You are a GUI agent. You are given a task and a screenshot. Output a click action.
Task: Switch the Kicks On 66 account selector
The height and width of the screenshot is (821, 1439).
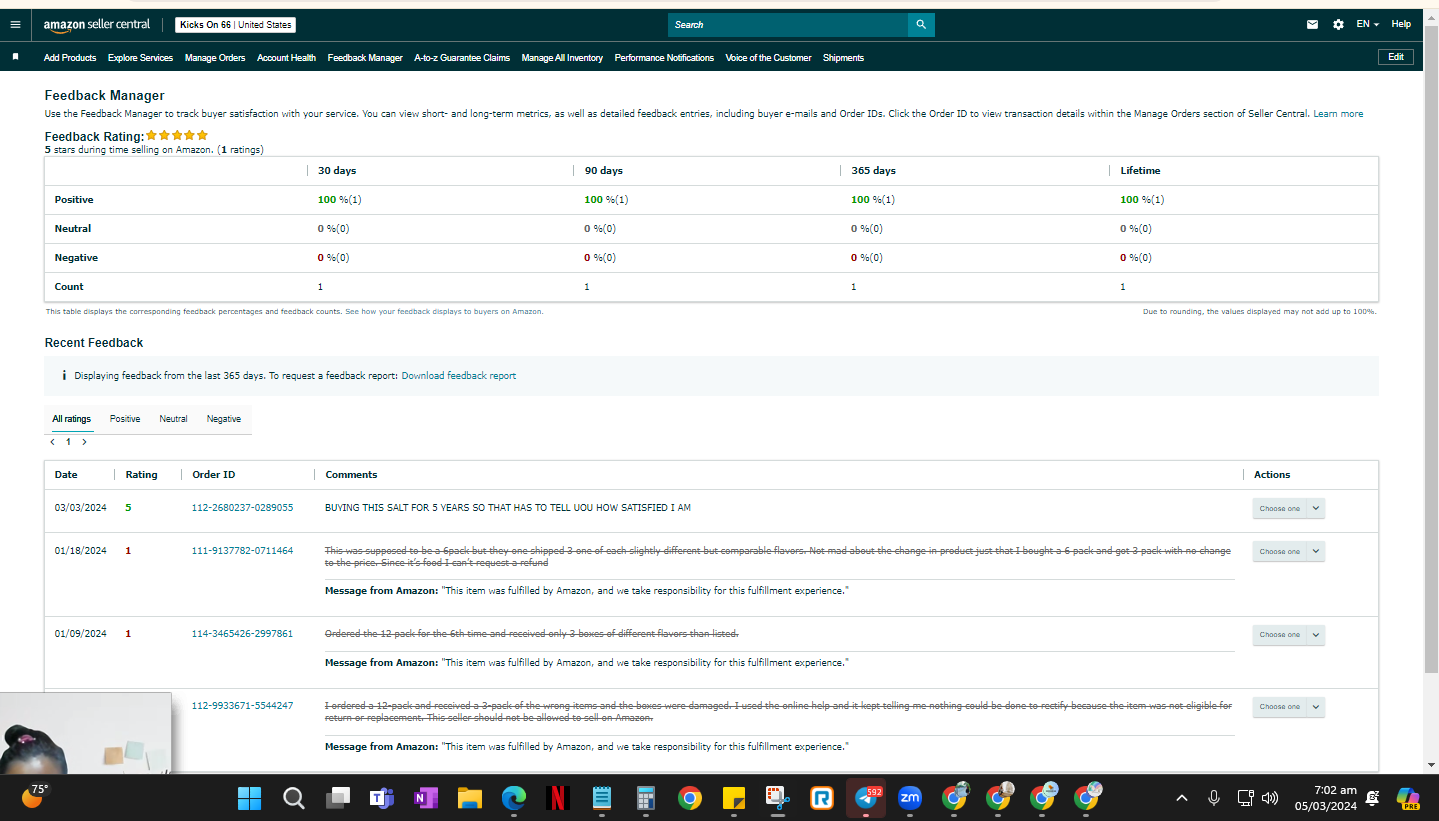(x=235, y=25)
